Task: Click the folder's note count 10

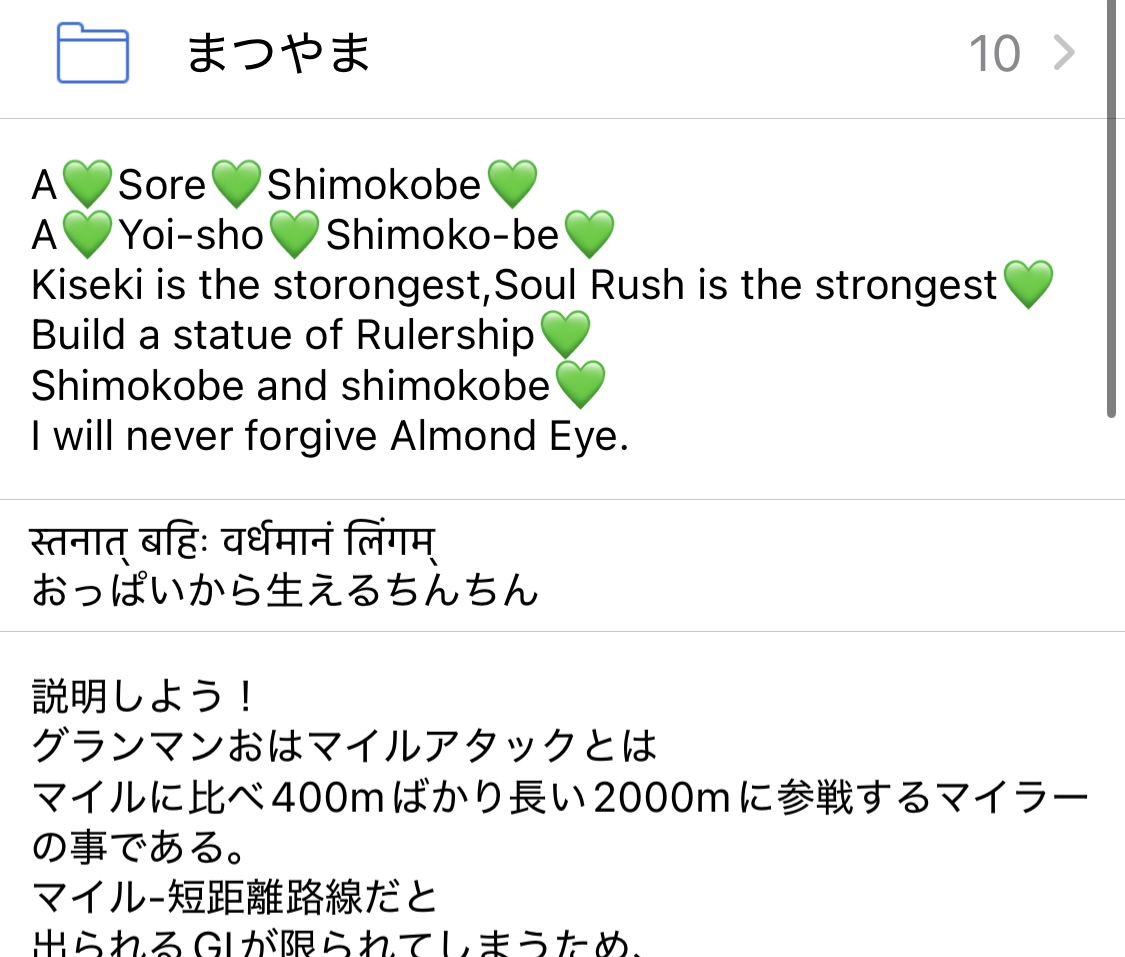Action: click(x=994, y=54)
